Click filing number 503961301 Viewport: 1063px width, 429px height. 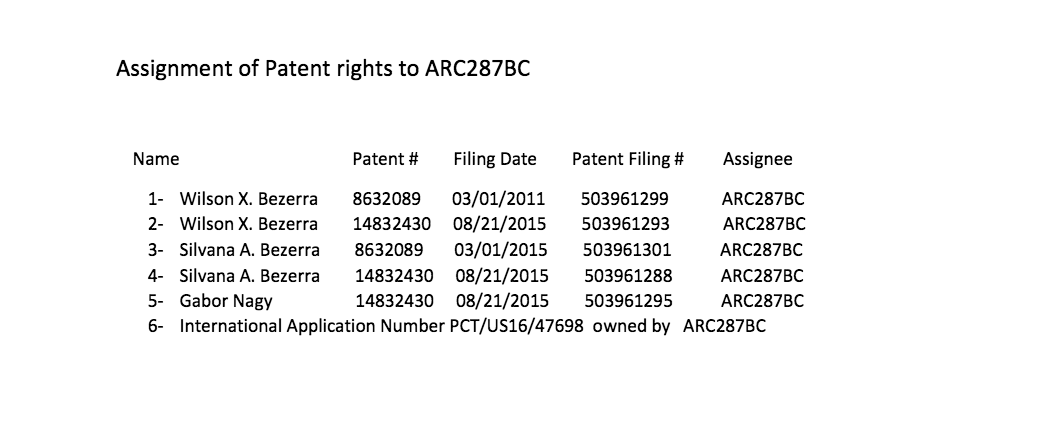click(x=627, y=250)
